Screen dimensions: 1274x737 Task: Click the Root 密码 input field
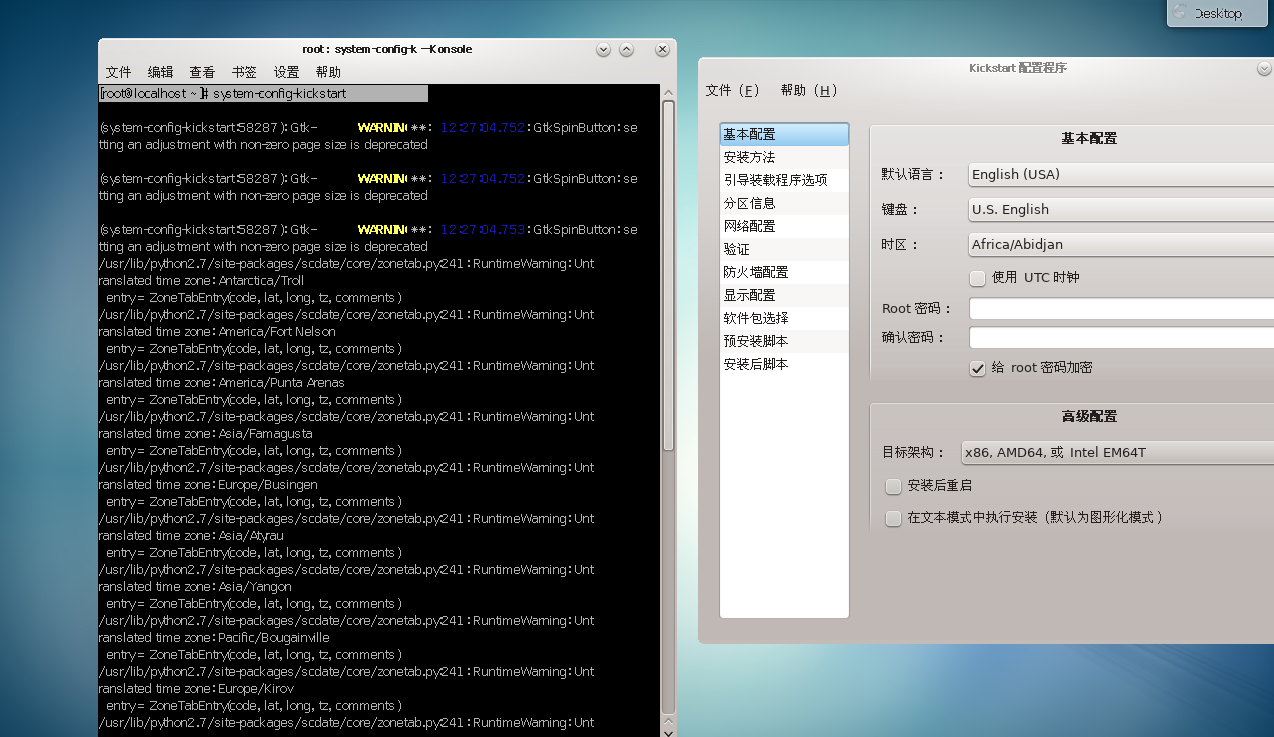click(x=1121, y=309)
